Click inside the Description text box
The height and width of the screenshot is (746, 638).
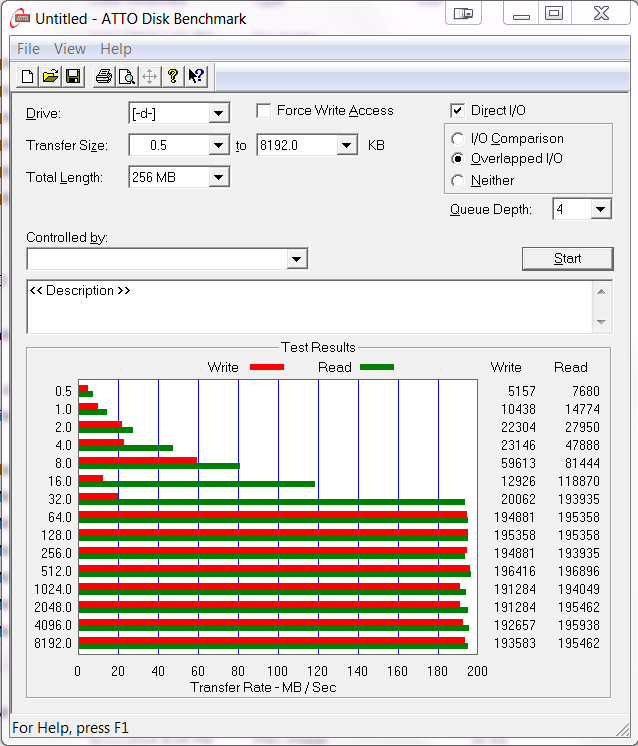point(310,310)
